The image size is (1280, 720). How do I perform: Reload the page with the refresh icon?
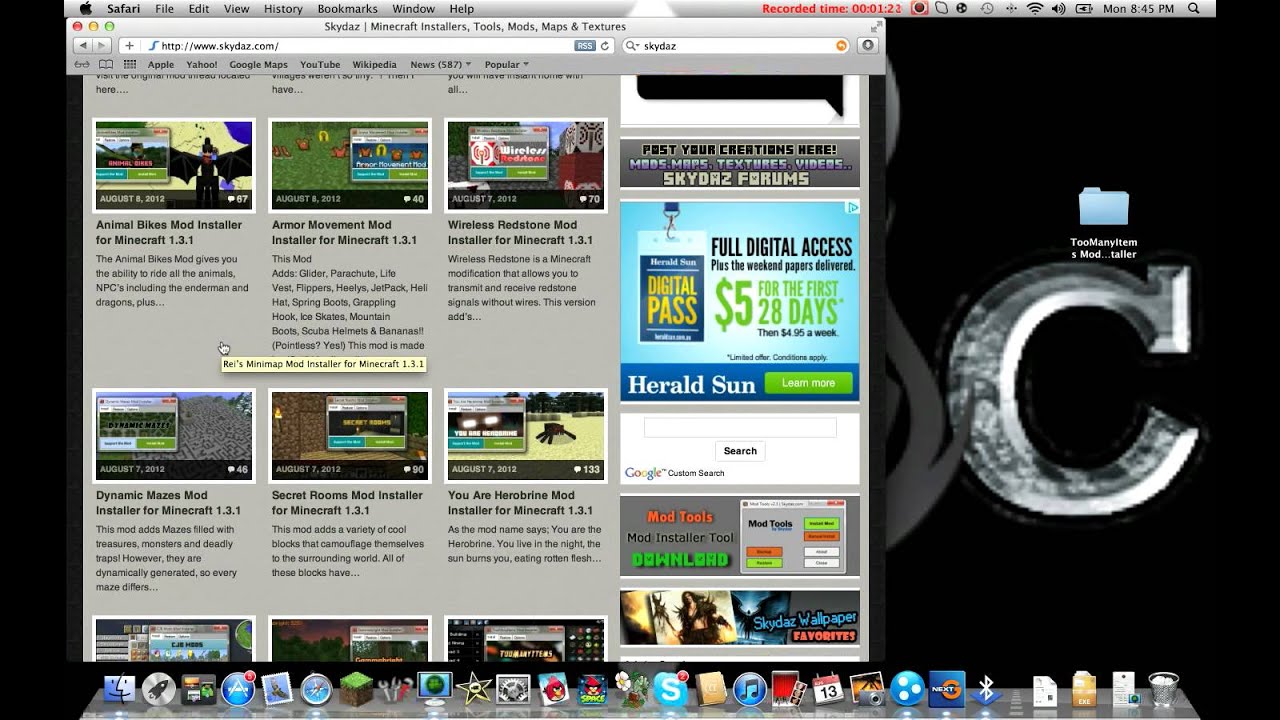pyautogui.click(x=604, y=46)
